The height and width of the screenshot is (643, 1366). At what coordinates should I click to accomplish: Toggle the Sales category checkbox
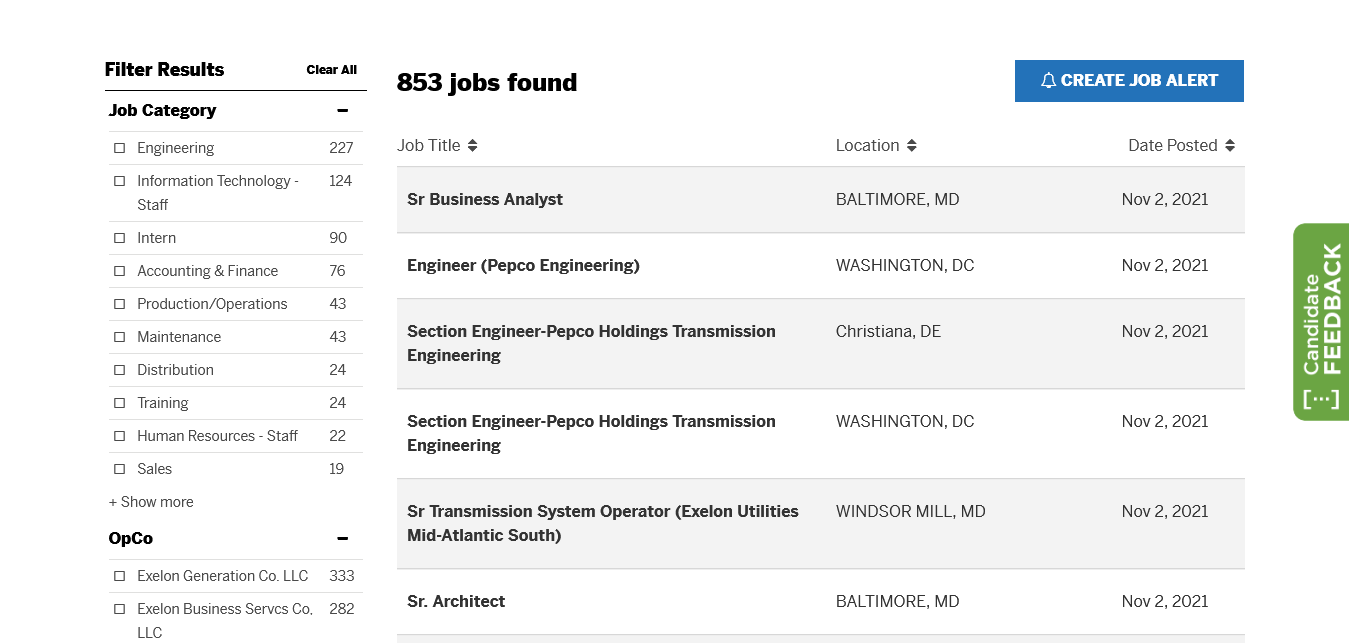[120, 469]
